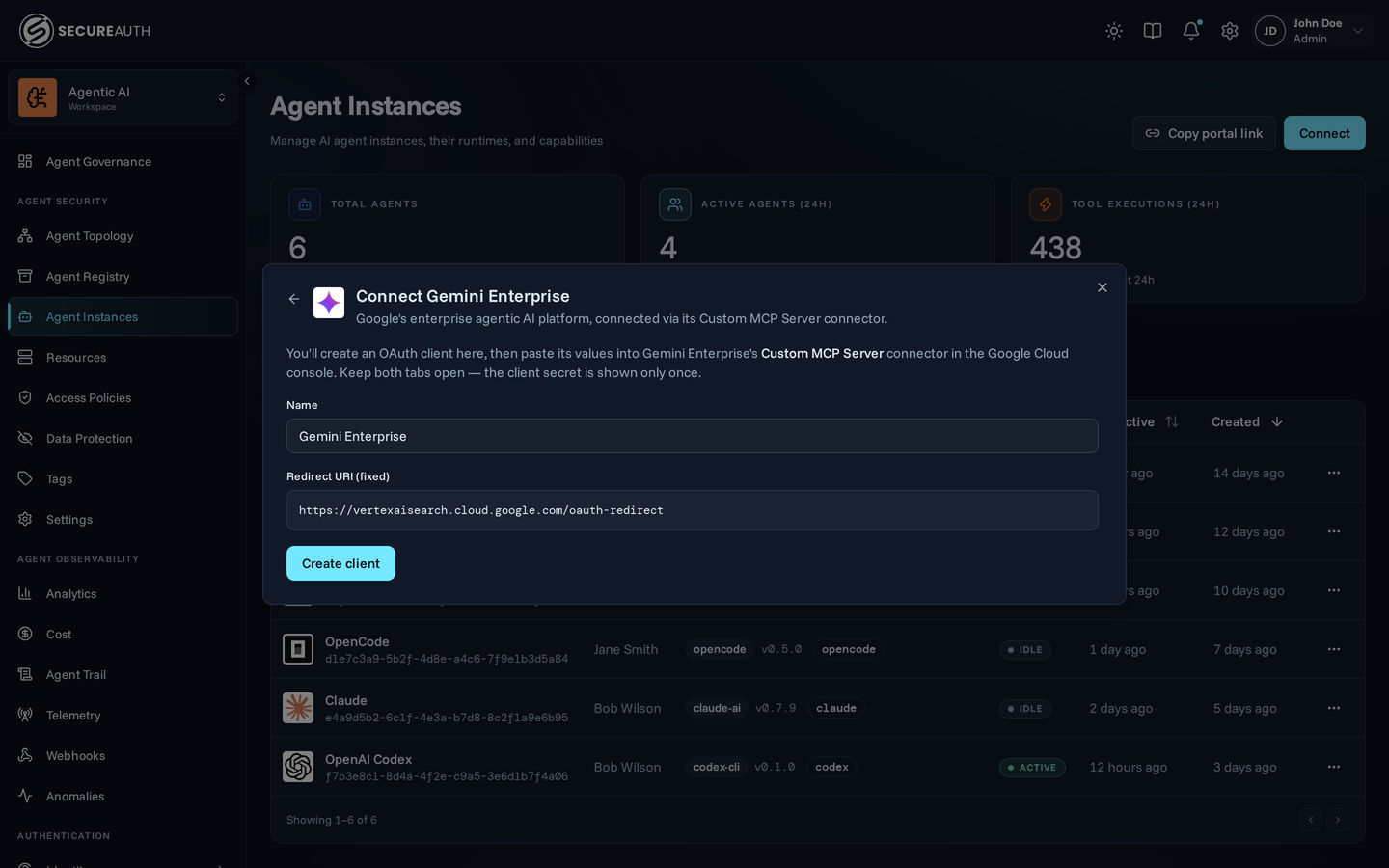Open Resources in the sidebar

point(123,357)
